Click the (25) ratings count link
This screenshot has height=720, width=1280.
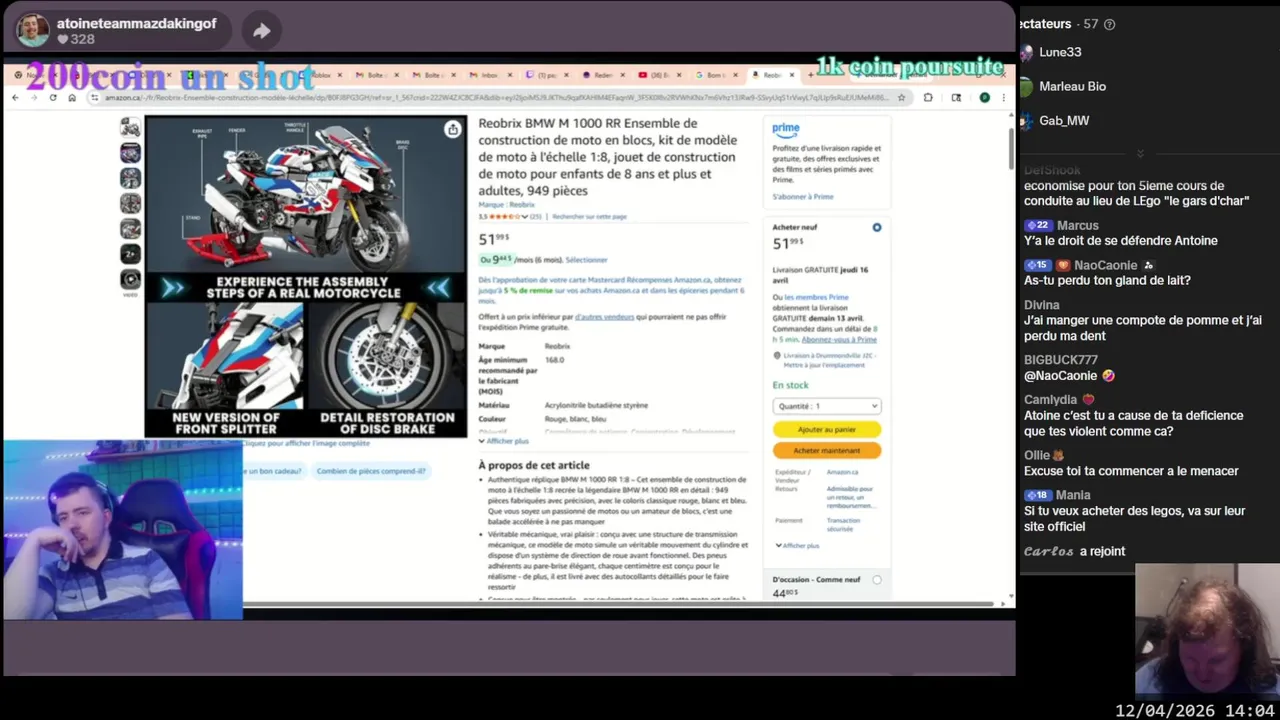536,216
